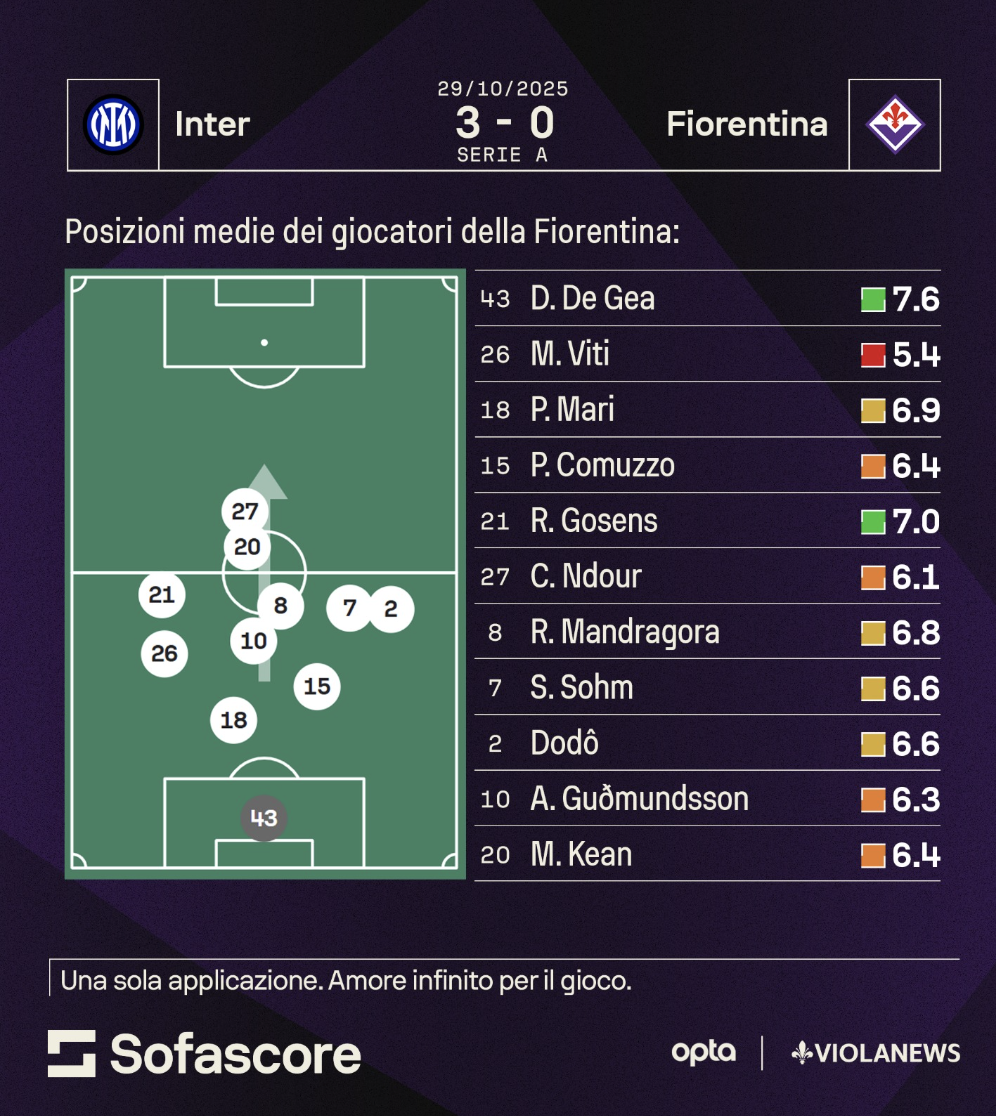Click the 3 - 0 match score
Image resolution: width=996 pixels, height=1116 pixels.
point(504,124)
